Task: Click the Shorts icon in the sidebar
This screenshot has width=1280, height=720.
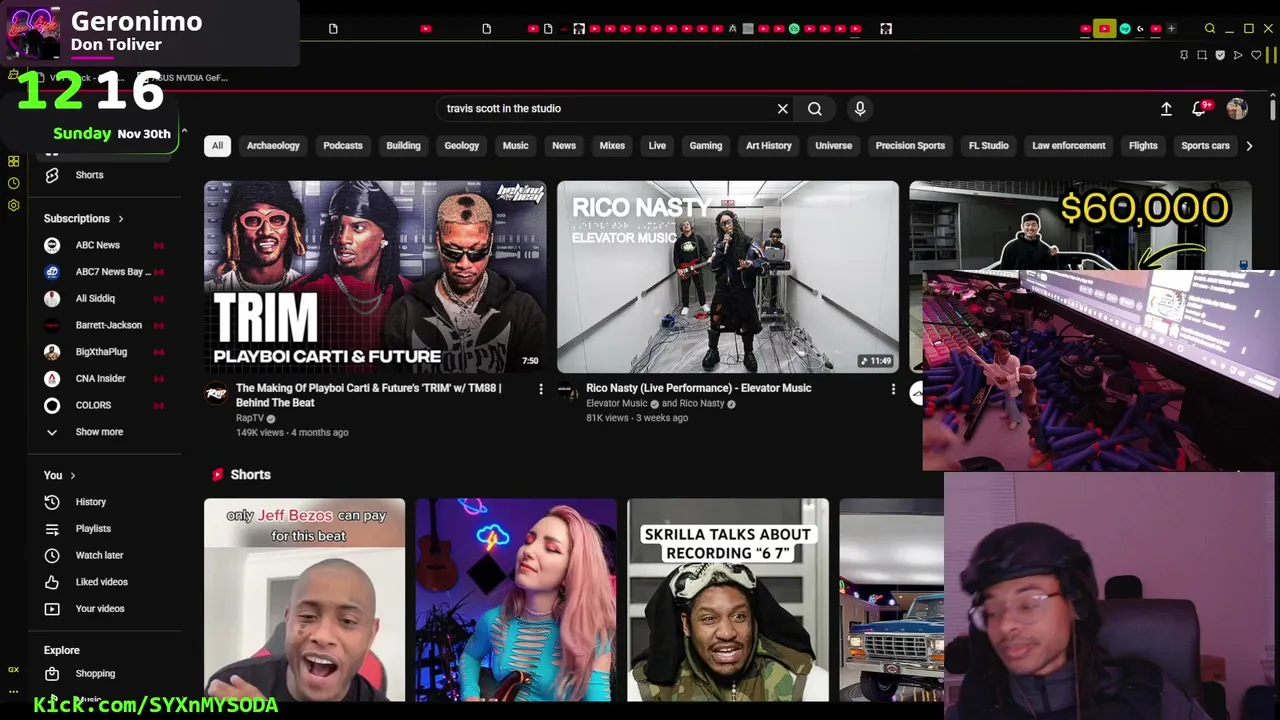Action: 52,175
